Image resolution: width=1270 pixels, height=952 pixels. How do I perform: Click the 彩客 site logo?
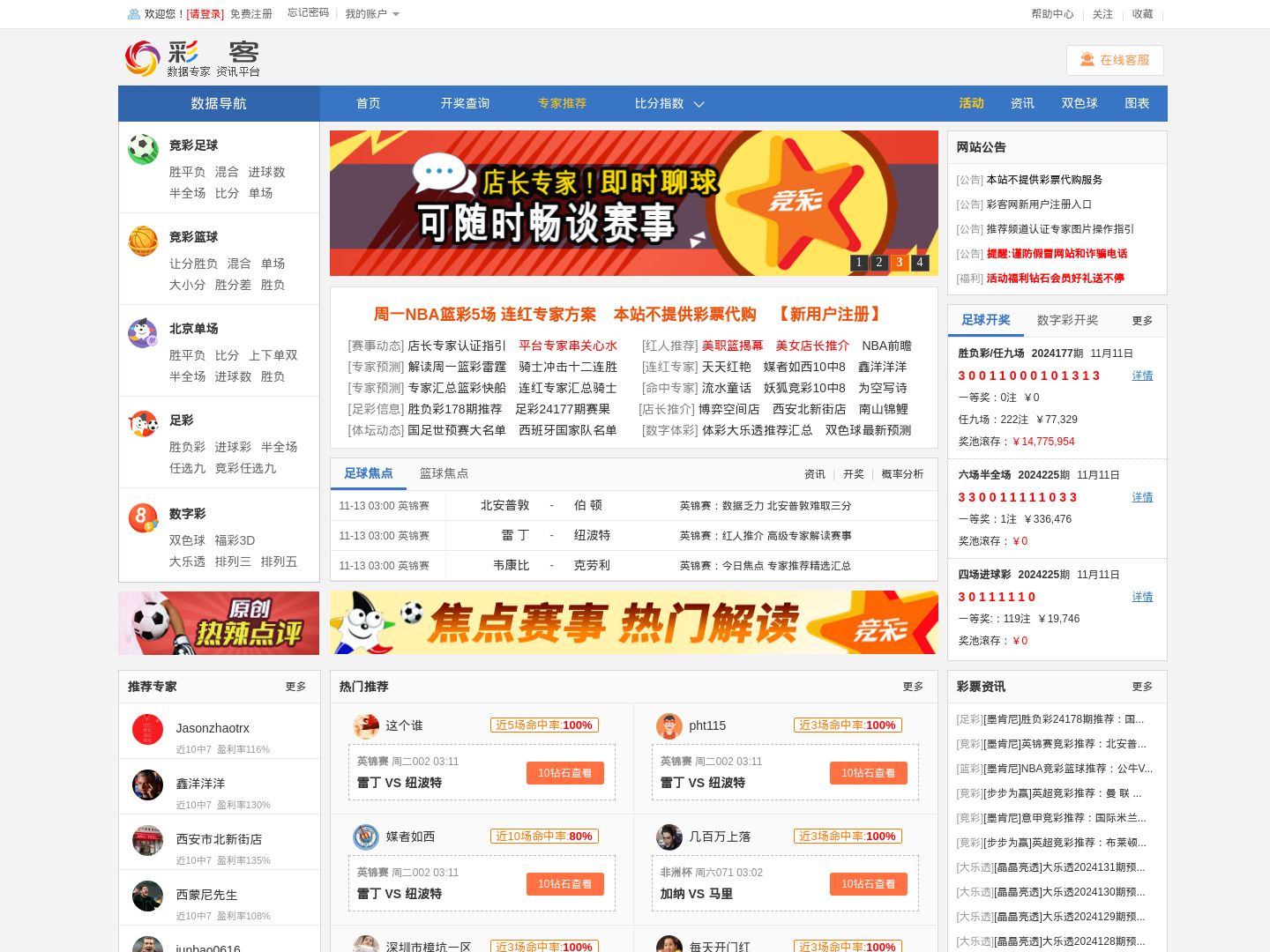(192, 58)
